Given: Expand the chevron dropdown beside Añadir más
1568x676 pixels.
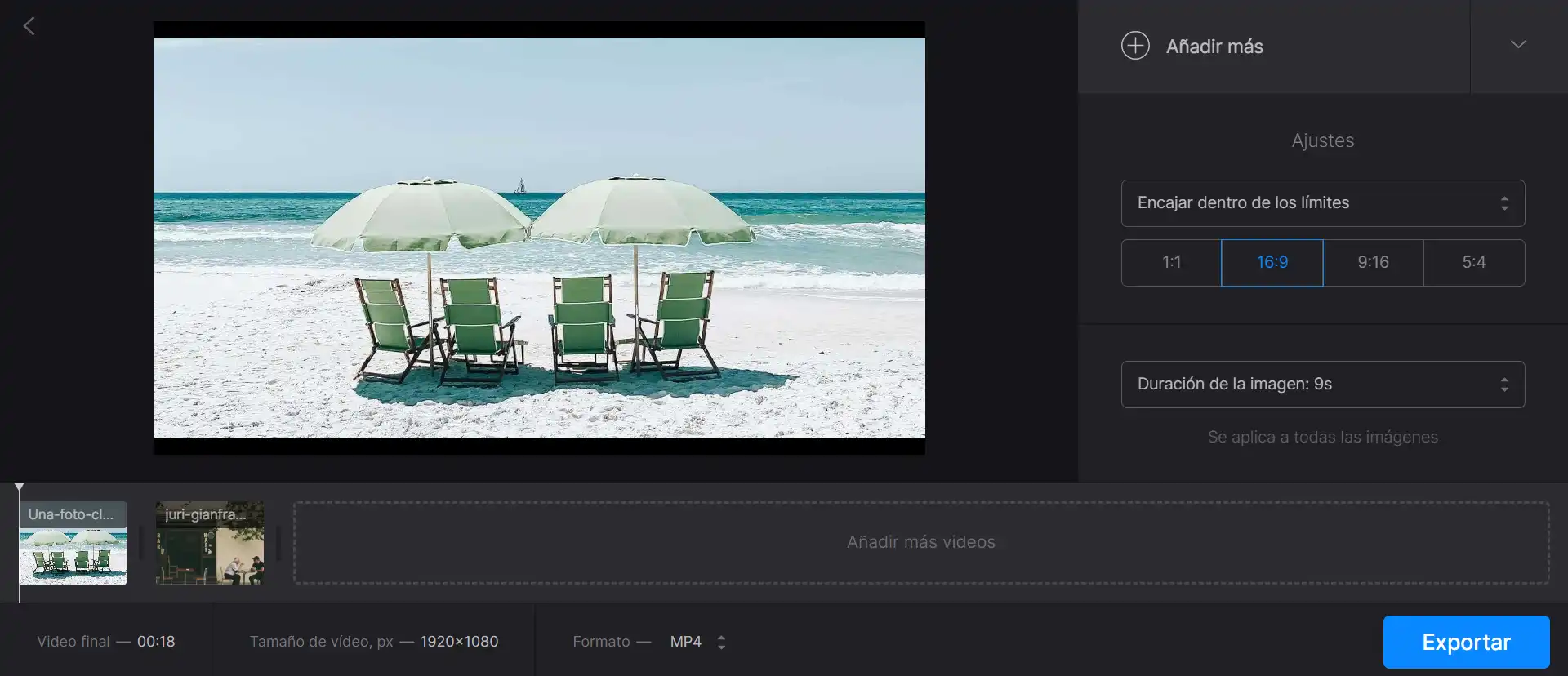Looking at the screenshot, I should tap(1518, 45).
